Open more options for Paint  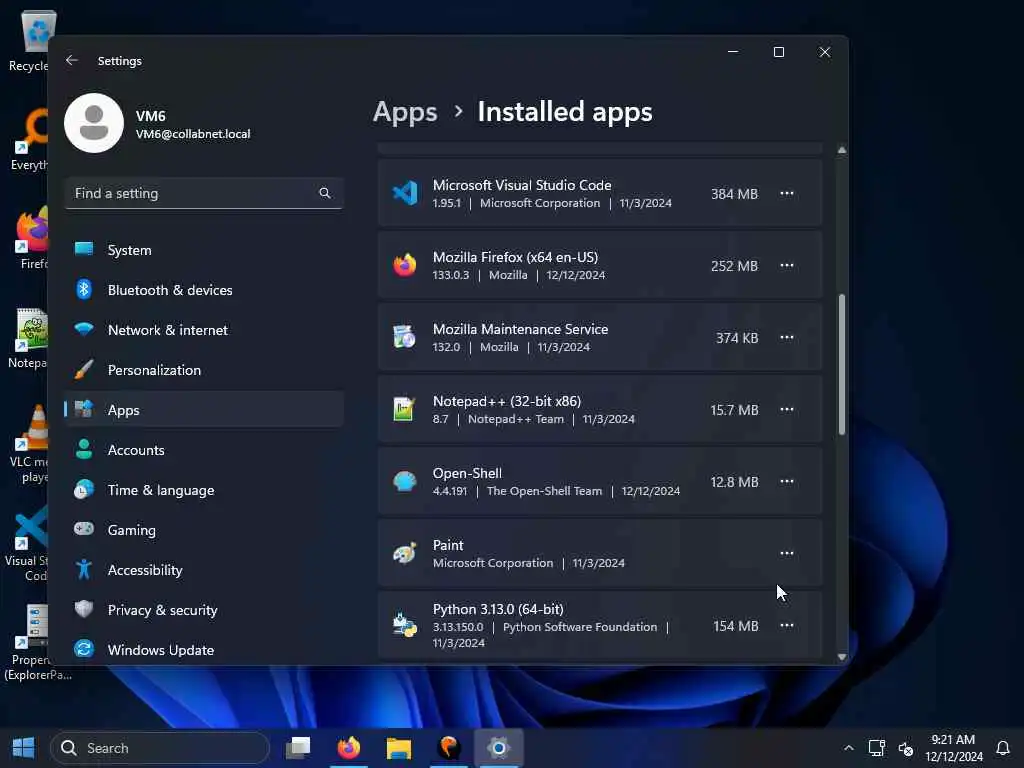tap(786, 553)
